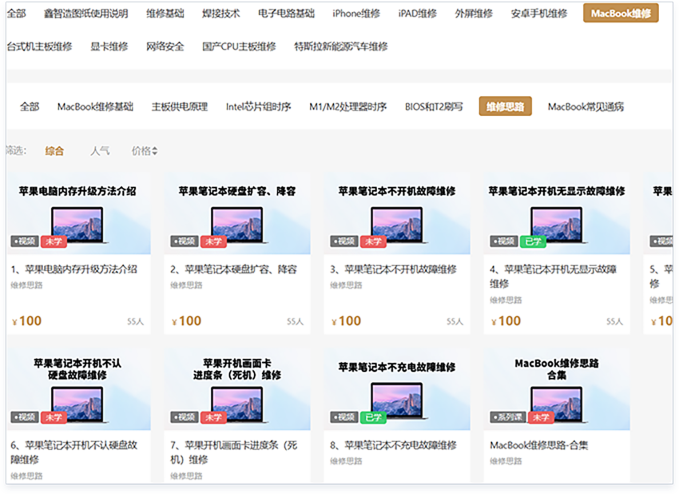Open 国产CPU主板维修 category
Image resolution: width=679 pixels, height=494 pixels.
point(239,46)
